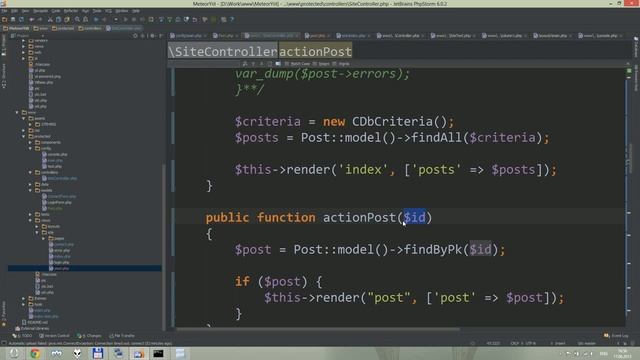Expand the layouts folder arrow
This screenshot has width=640, height=360.
pyautogui.click(x=37, y=226)
